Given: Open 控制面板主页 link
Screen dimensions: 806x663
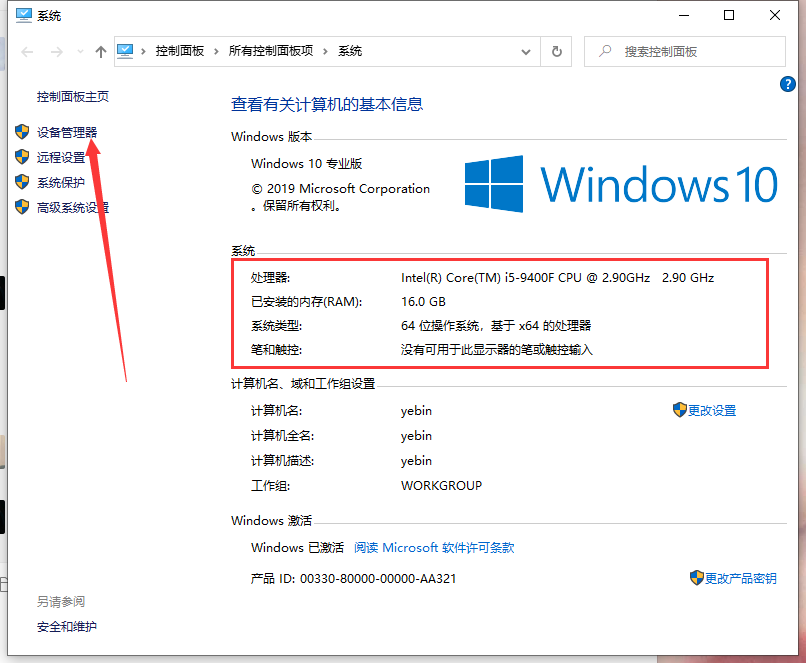Looking at the screenshot, I should tap(72, 97).
